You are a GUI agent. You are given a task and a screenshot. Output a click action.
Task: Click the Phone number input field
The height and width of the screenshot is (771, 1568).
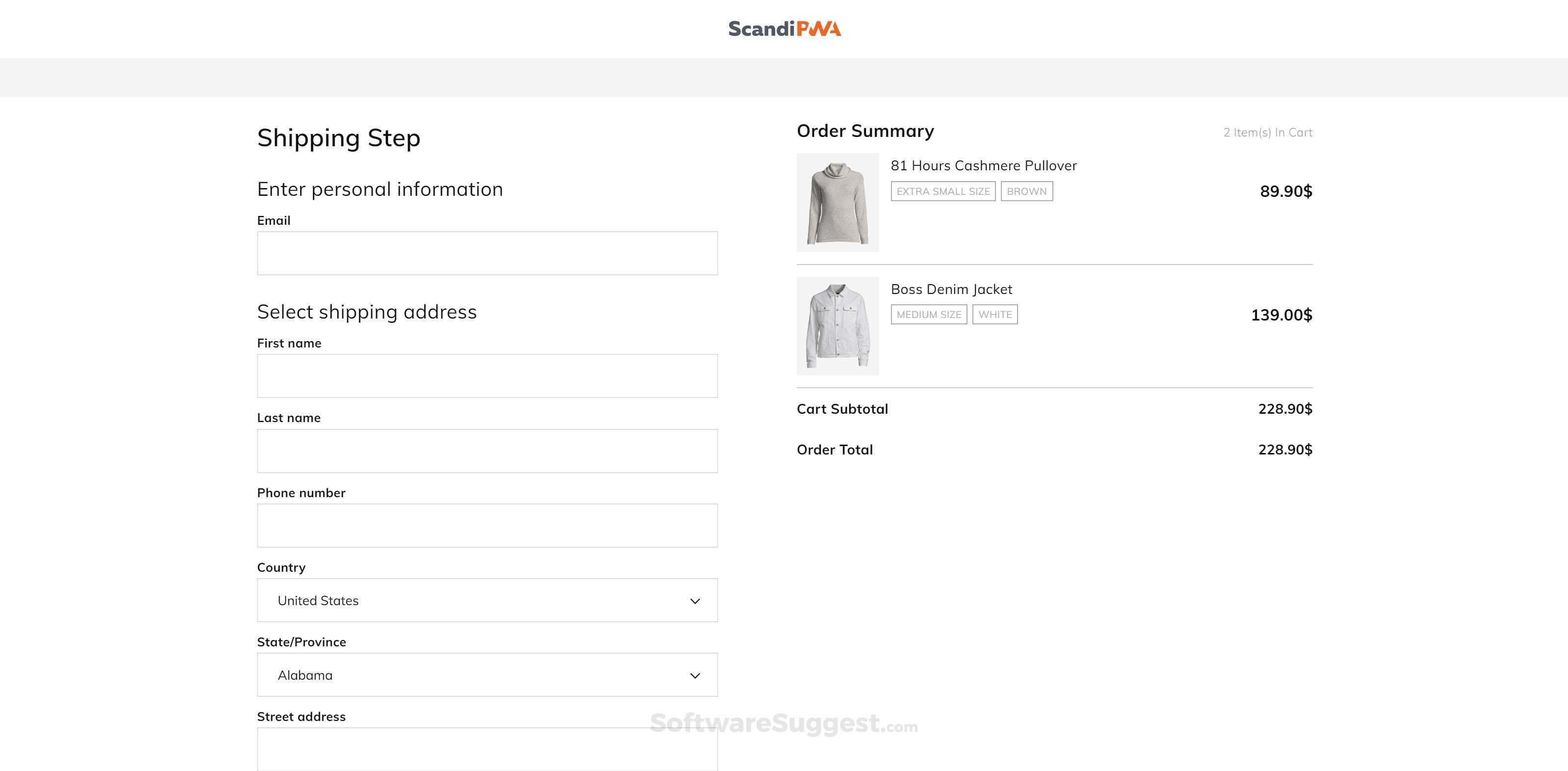point(487,526)
